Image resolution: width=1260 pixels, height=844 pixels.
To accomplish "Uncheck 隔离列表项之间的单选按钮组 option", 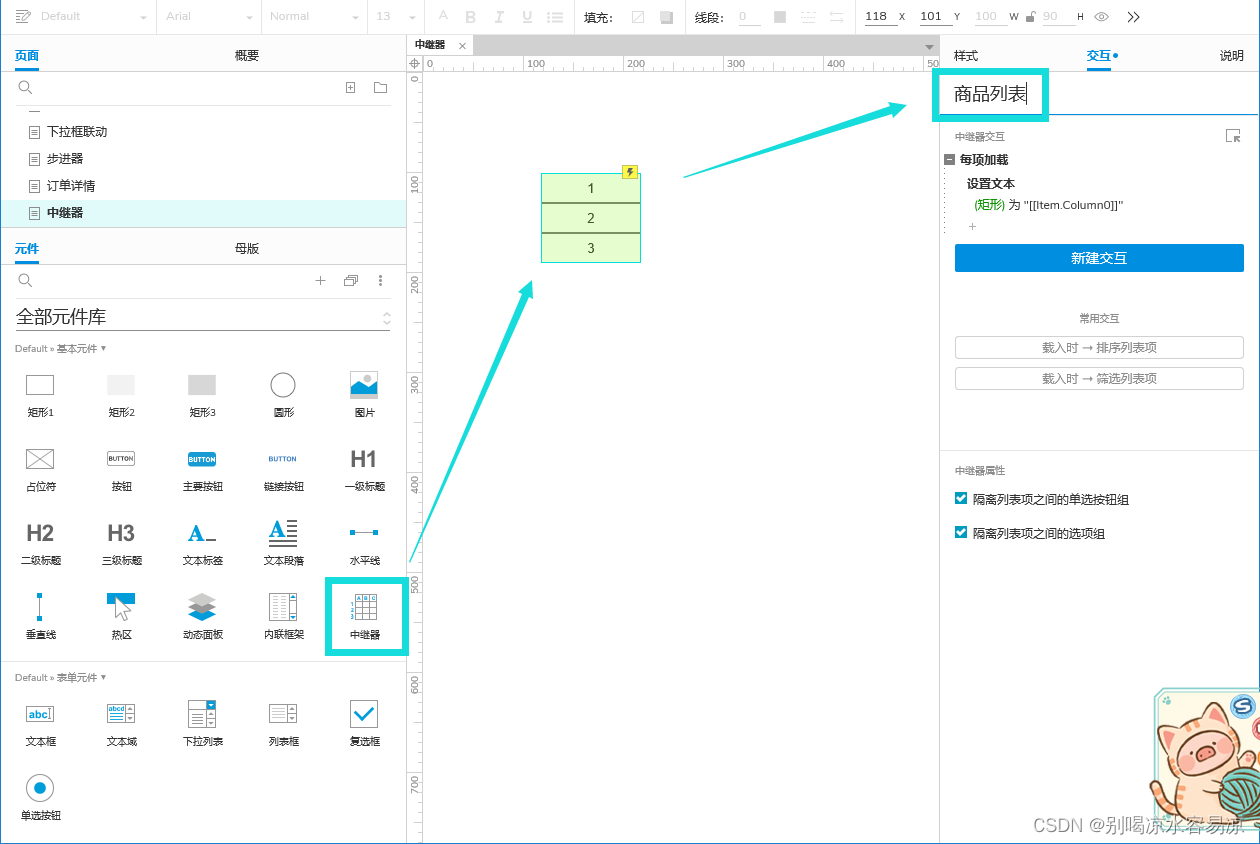I will pyautogui.click(x=960, y=498).
